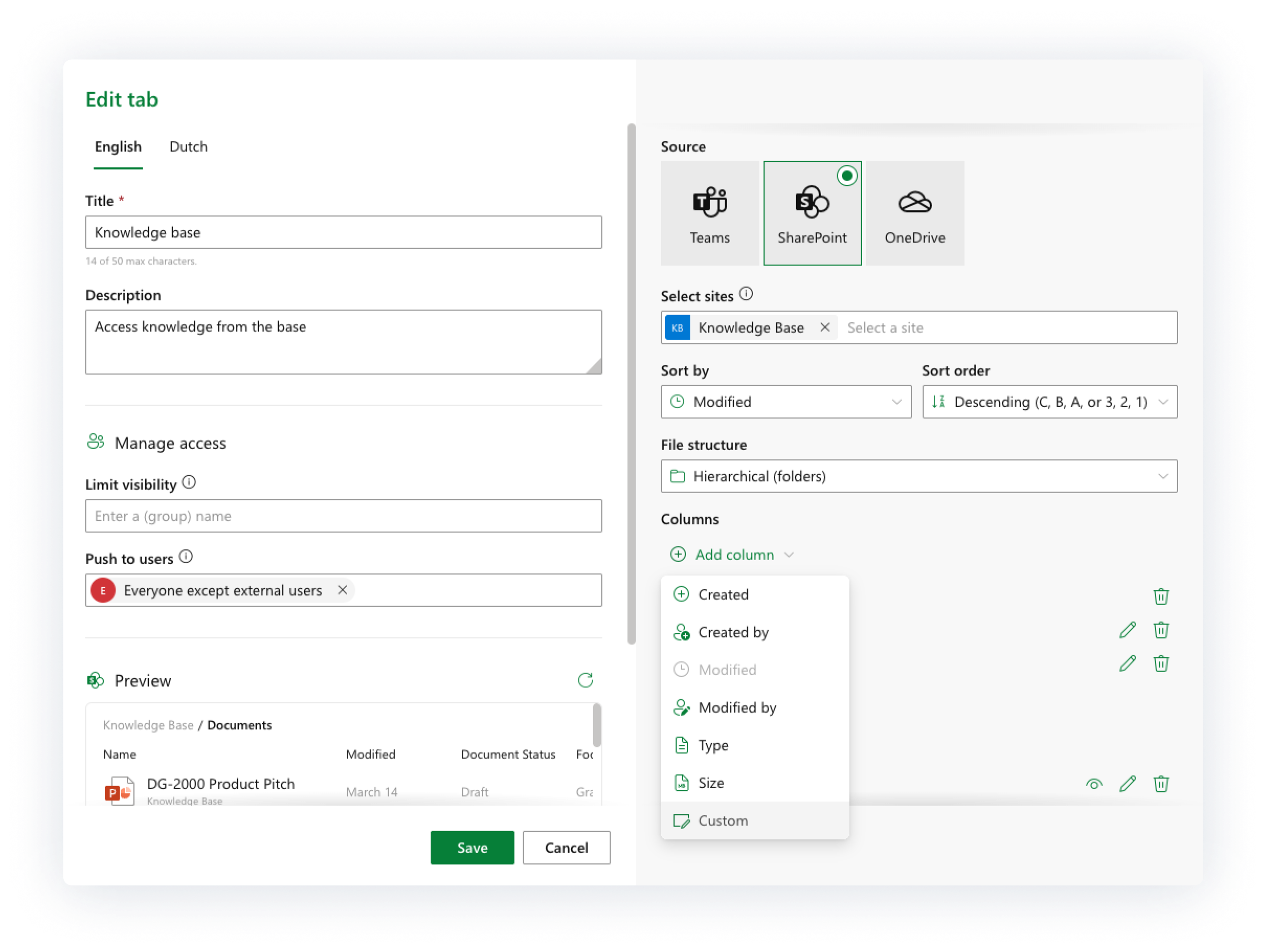Click the Sort order descending arrows icon
Image resolution: width=1266 pixels, height=952 pixels.
pos(938,402)
